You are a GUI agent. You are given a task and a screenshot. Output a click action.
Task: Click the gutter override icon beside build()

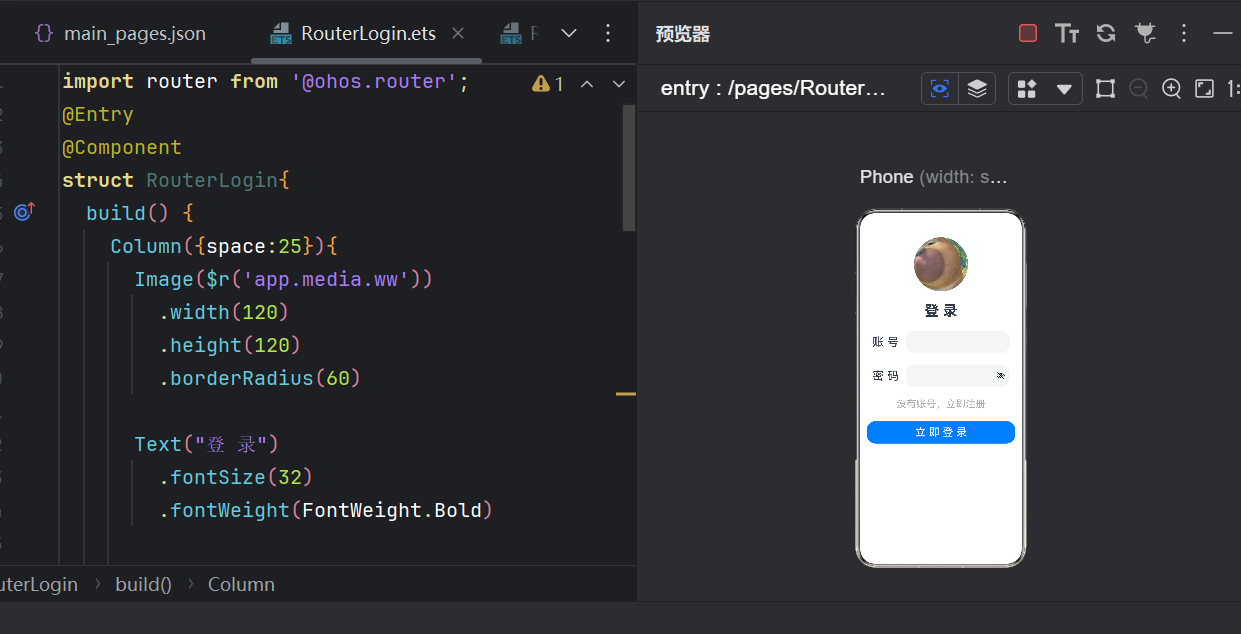click(x=25, y=212)
